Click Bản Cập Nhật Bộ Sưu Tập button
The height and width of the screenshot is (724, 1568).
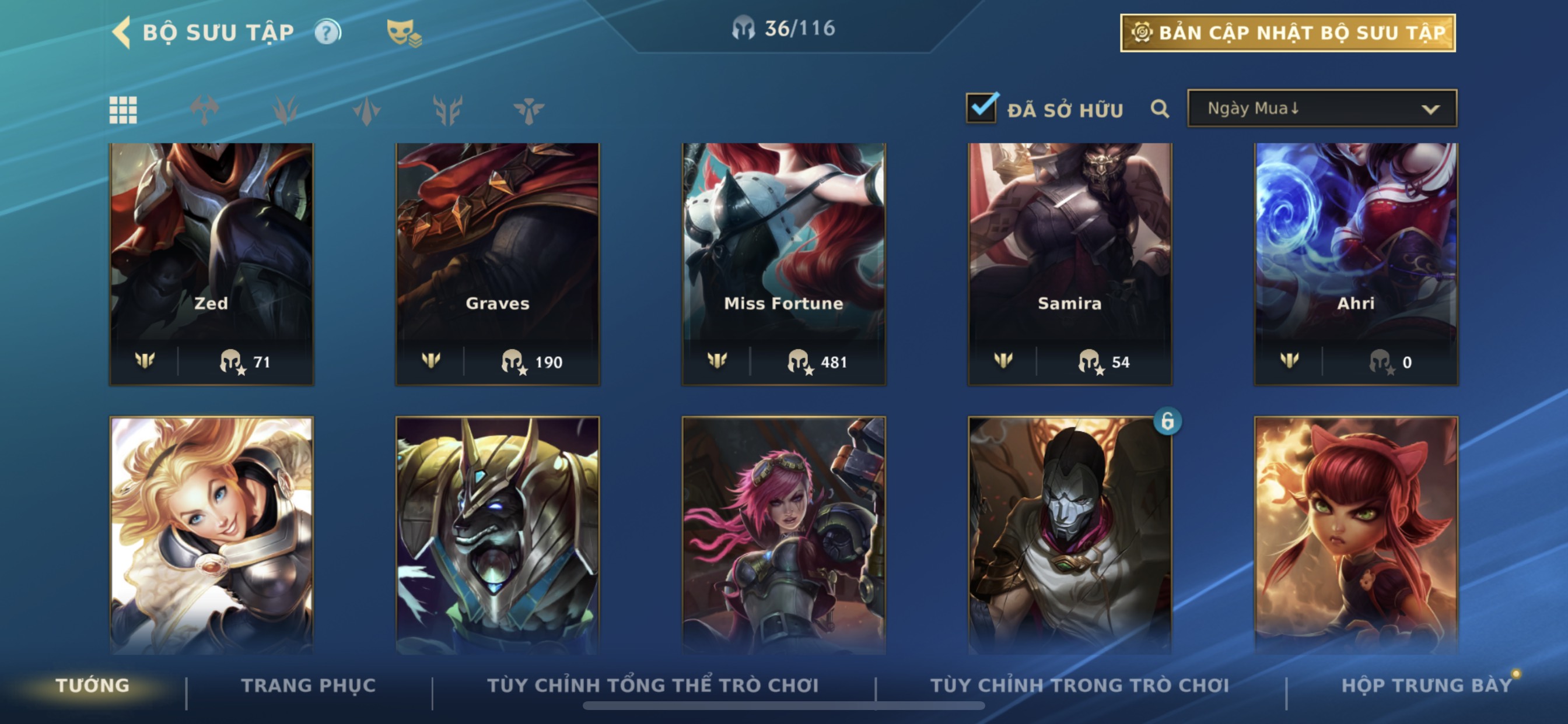tap(1288, 33)
